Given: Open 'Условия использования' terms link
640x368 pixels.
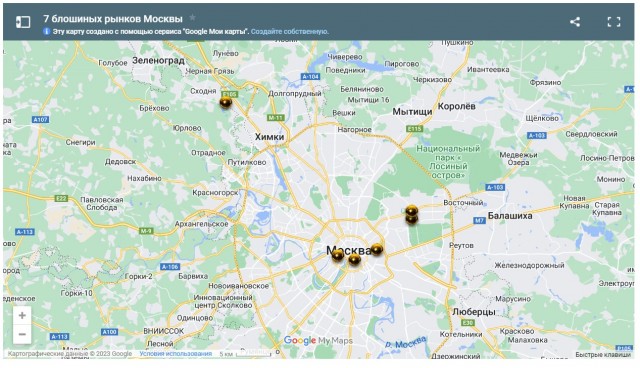Looking at the screenshot, I should [176, 354].
